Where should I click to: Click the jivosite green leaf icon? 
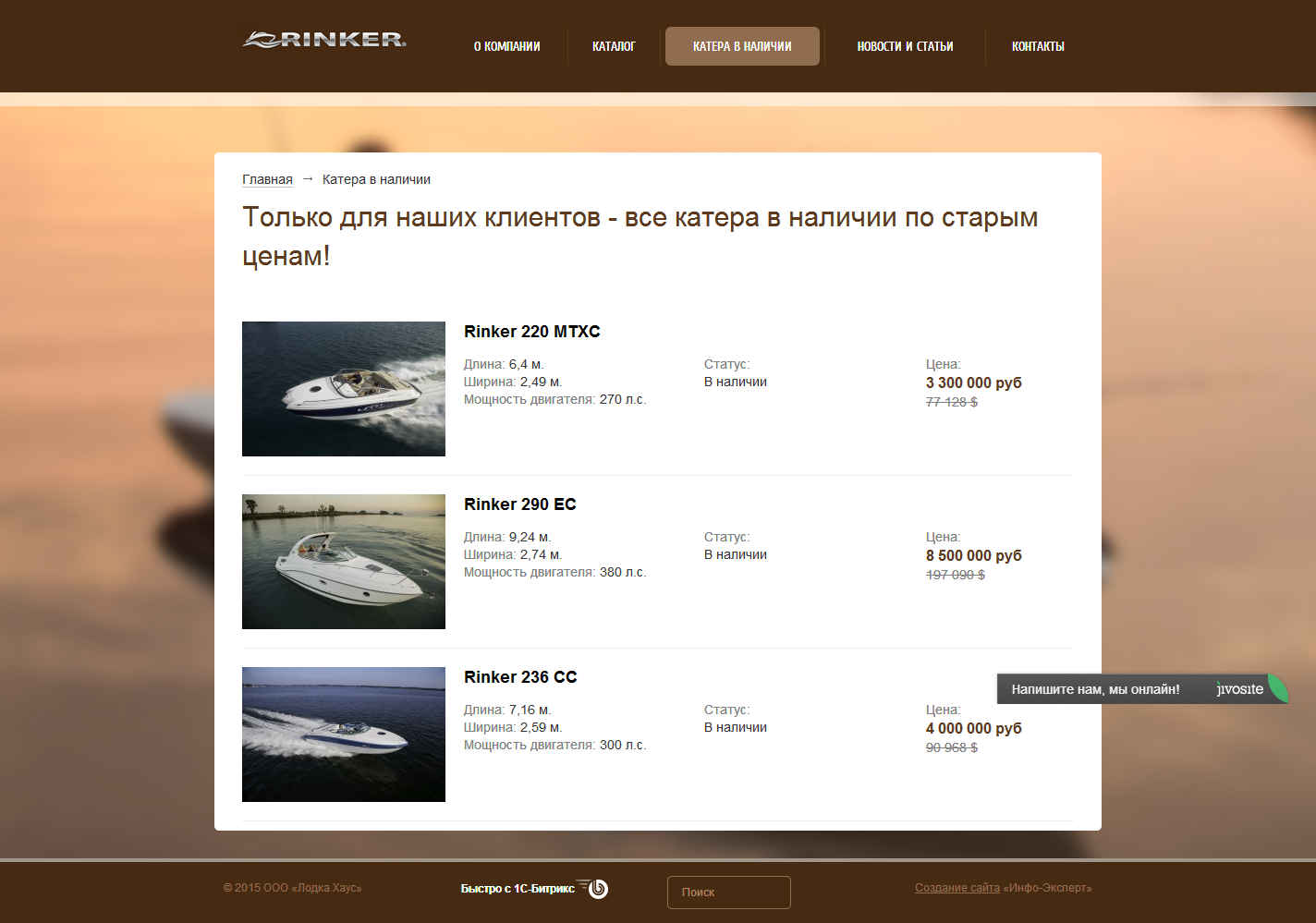click(x=1277, y=688)
